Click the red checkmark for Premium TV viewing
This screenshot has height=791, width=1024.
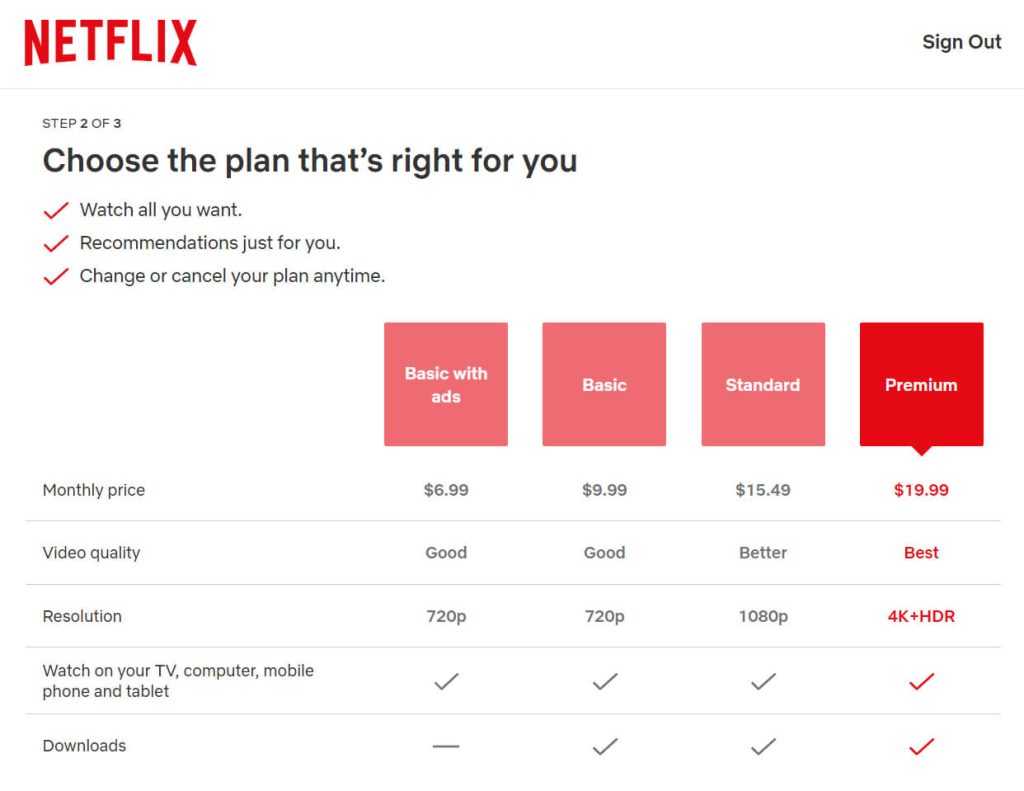coord(920,681)
